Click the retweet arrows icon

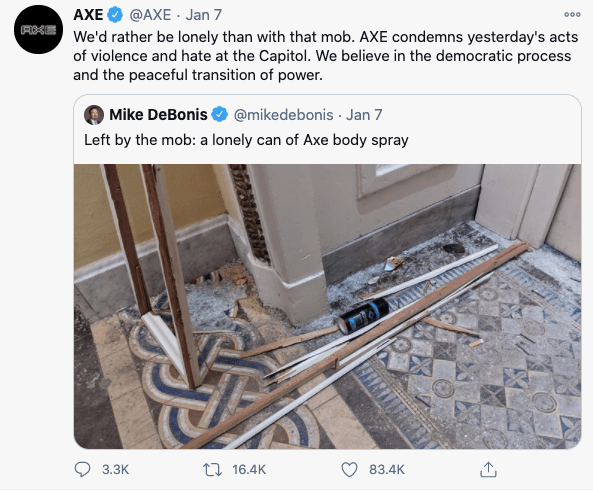tap(212, 470)
